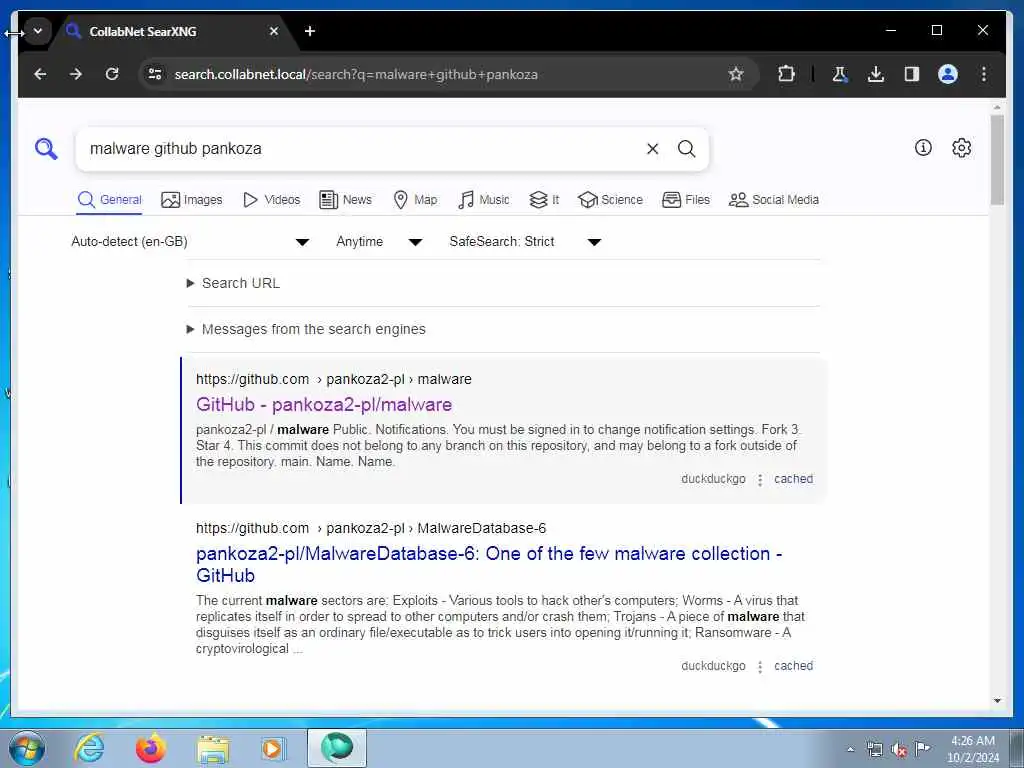The width and height of the screenshot is (1024, 768).
Task: Open the MalwareDatabase-6 result's three-dot options
Action: 760,667
